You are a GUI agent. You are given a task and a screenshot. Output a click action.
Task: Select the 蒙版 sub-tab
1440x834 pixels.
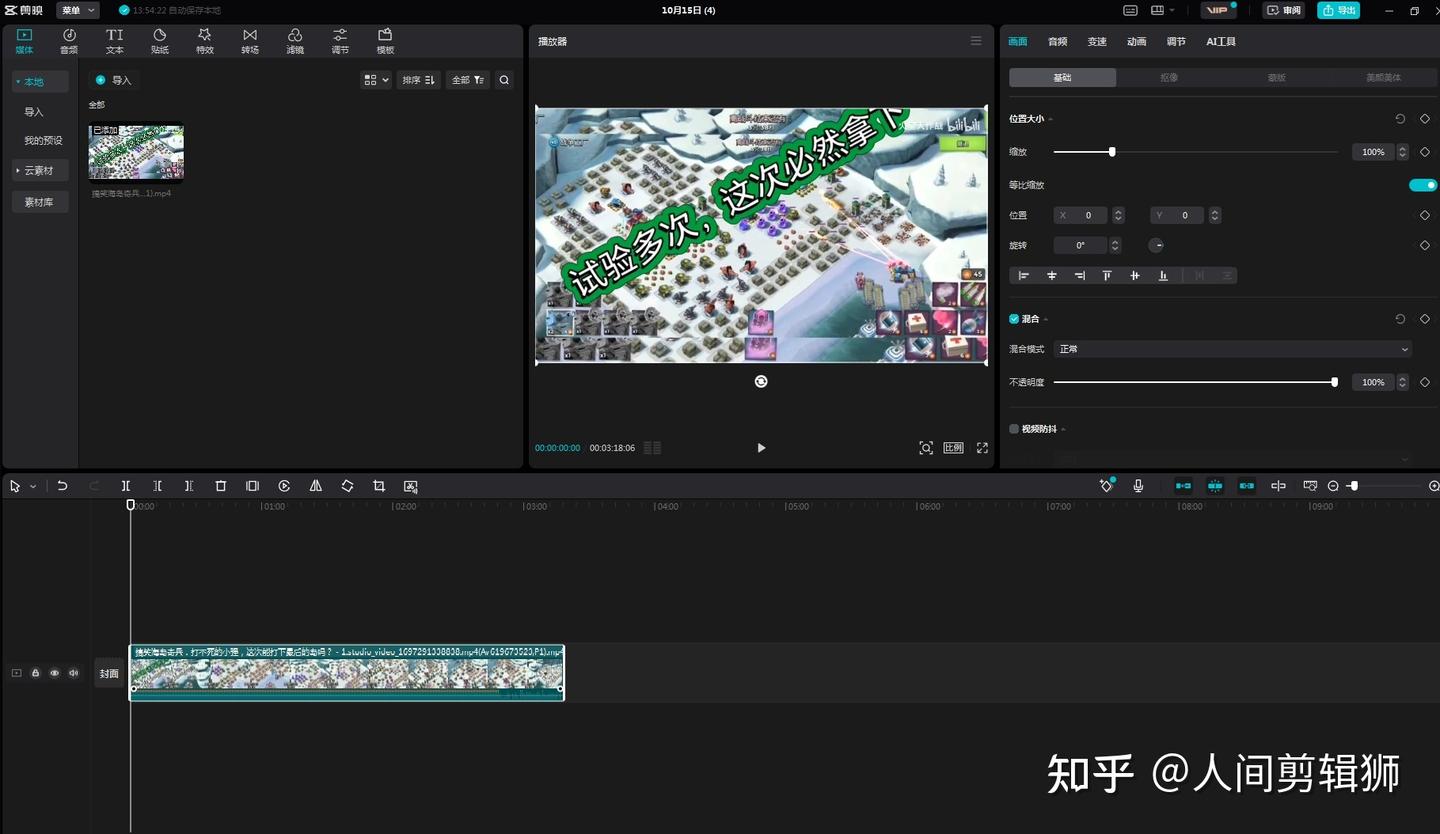(x=1277, y=77)
